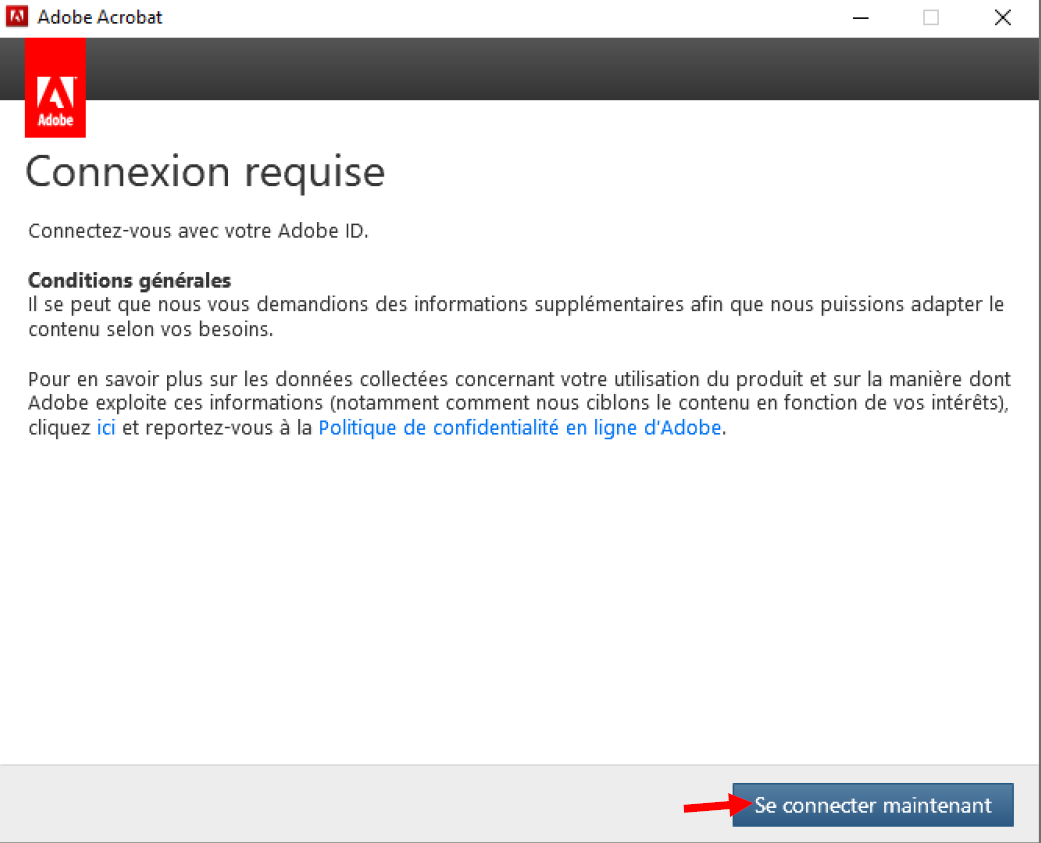Open Politique de confidentialité en ligne d'Adobe link
The height and width of the screenshot is (843, 1041).
(519, 428)
